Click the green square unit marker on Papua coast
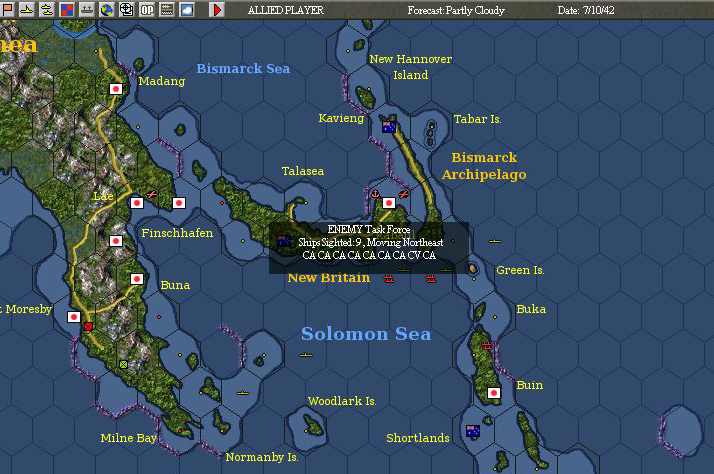714x474 pixels. tap(123, 364)
